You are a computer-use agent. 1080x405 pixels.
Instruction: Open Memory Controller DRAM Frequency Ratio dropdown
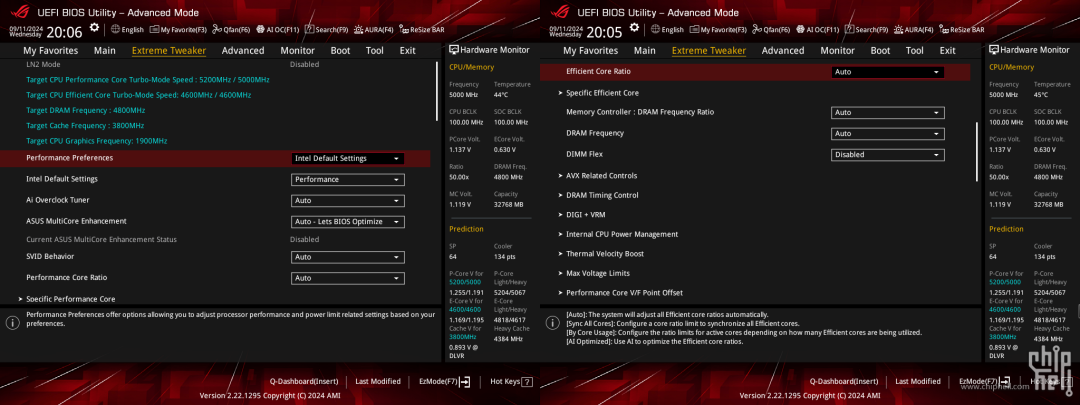coord(888,113)
